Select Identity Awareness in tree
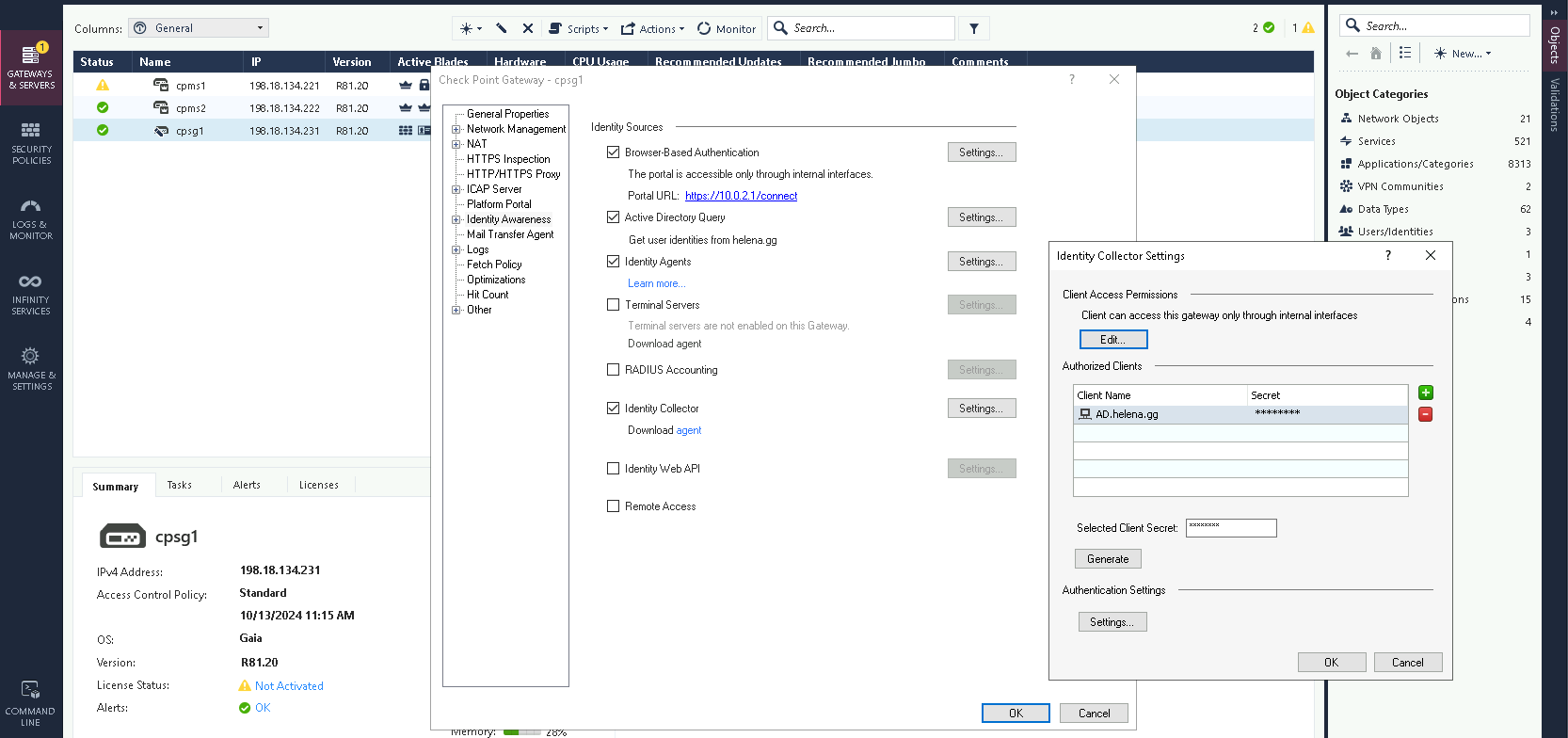1568x738 pixels. [508, 219]
